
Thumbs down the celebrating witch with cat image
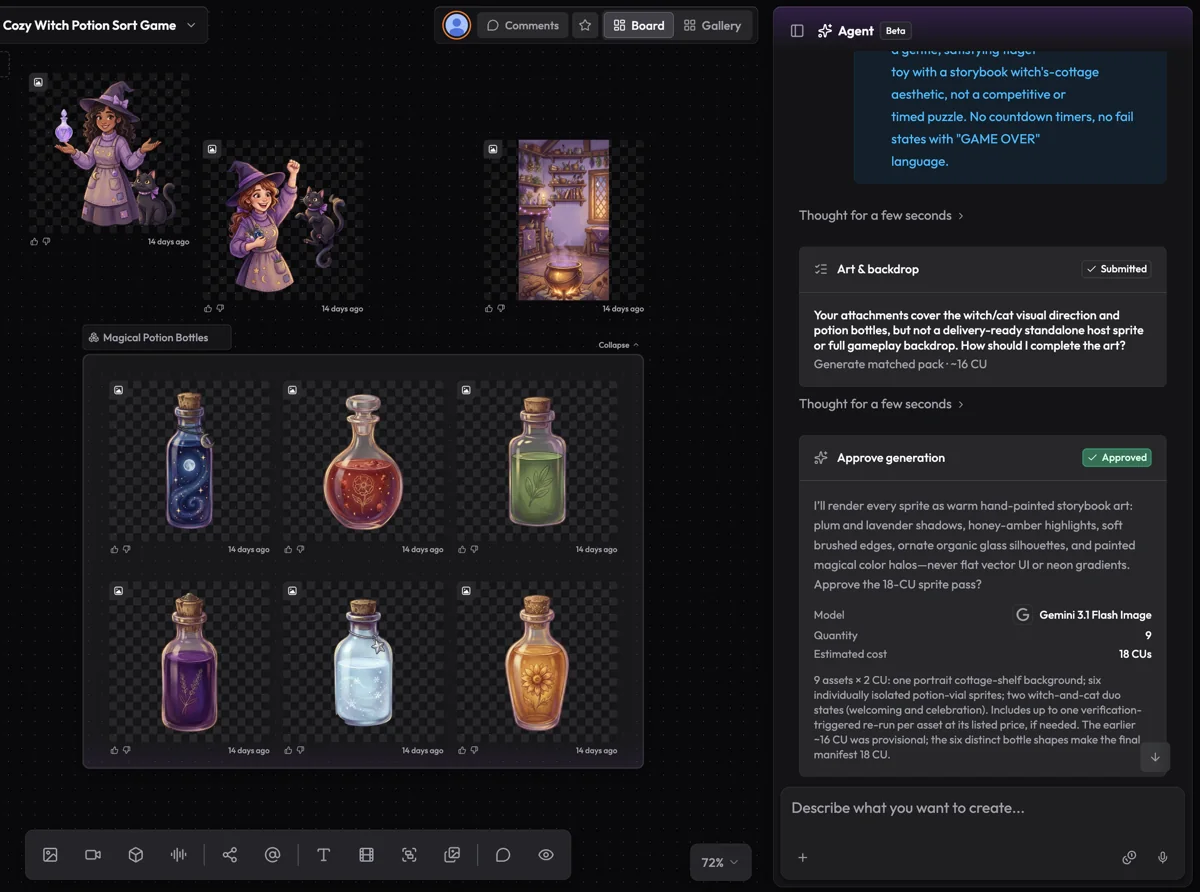[220, 309]
